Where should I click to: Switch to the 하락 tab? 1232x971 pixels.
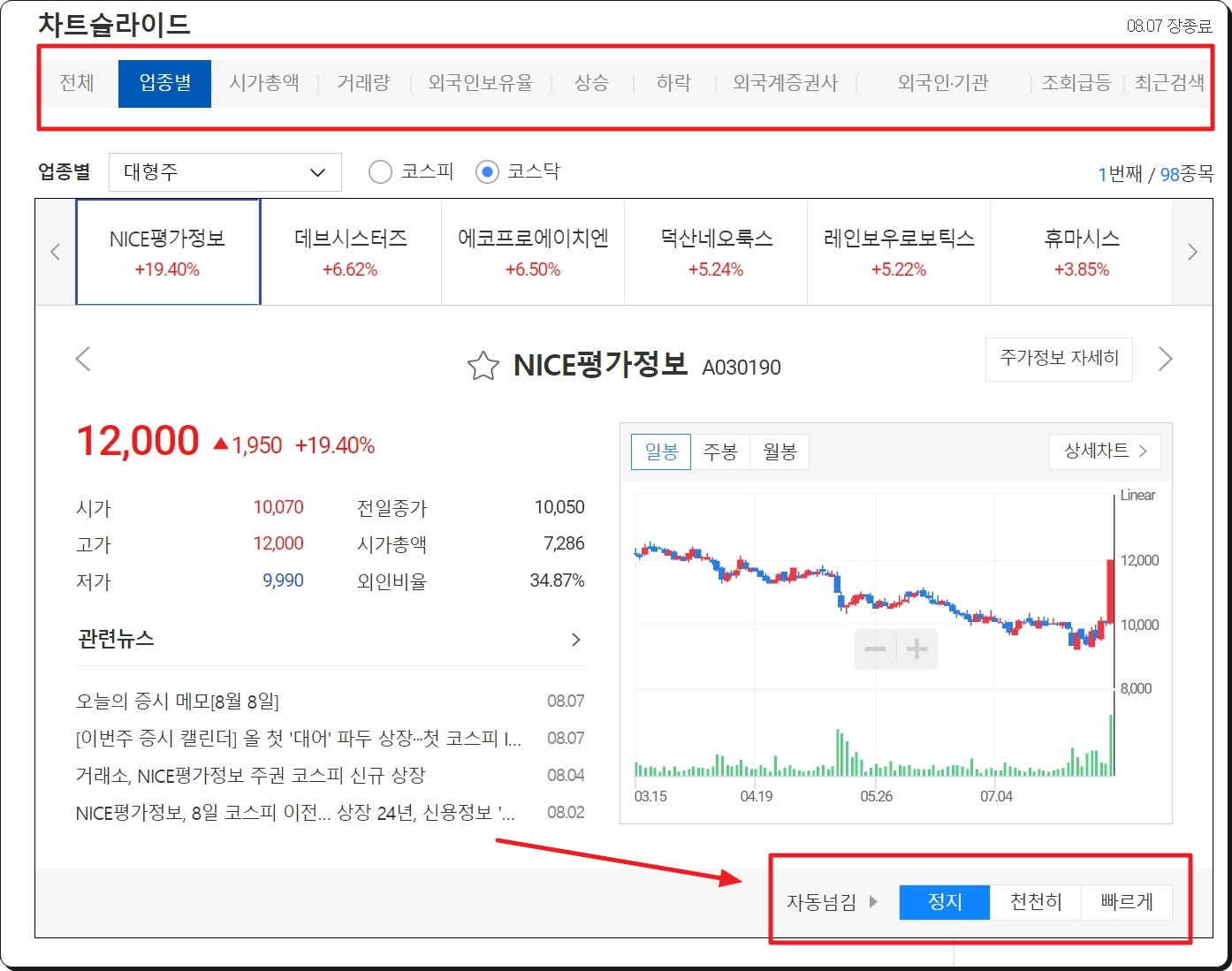(x=673, y=83)
